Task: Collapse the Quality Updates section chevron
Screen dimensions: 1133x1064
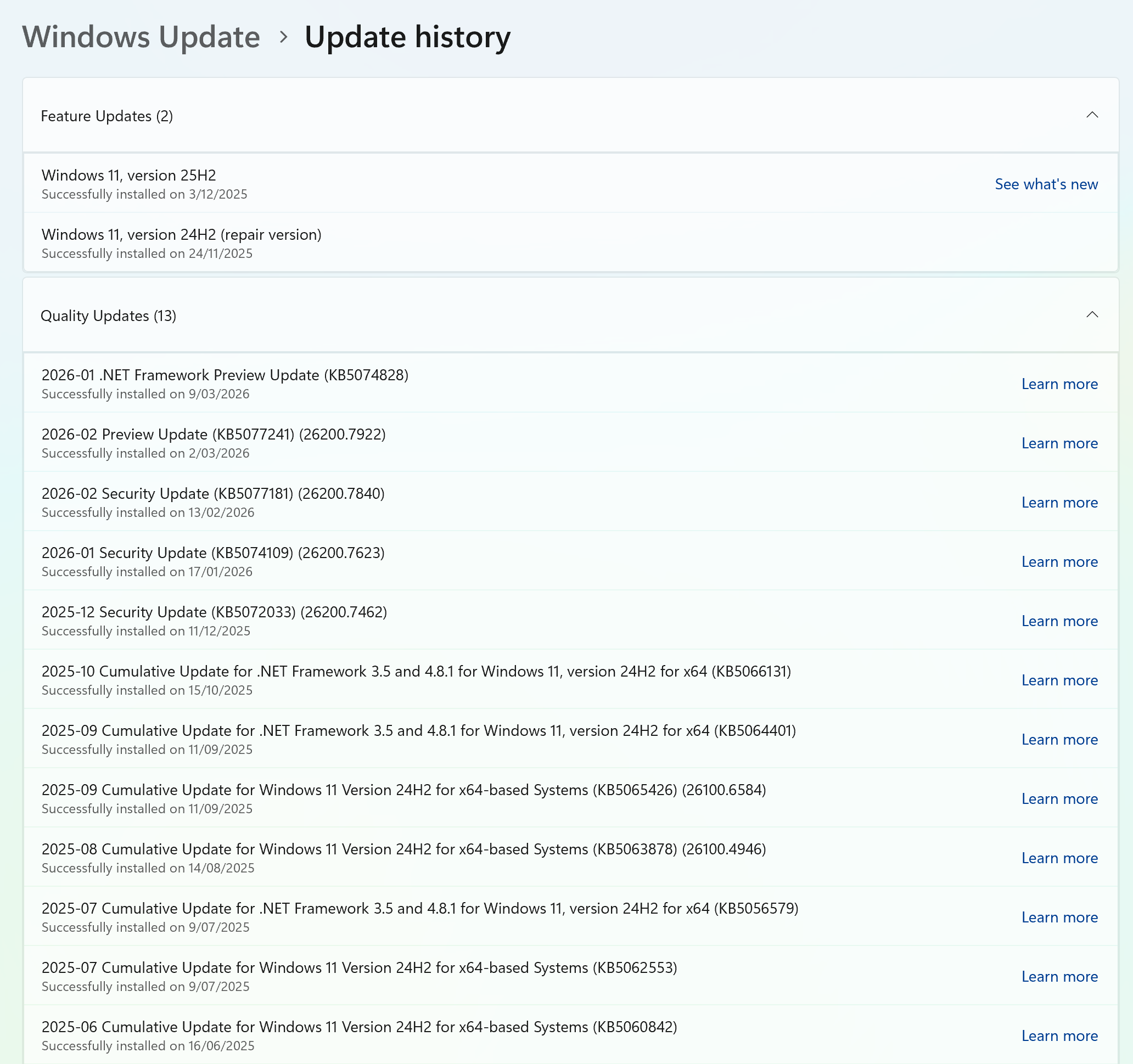Action: tap(1091, 315)
